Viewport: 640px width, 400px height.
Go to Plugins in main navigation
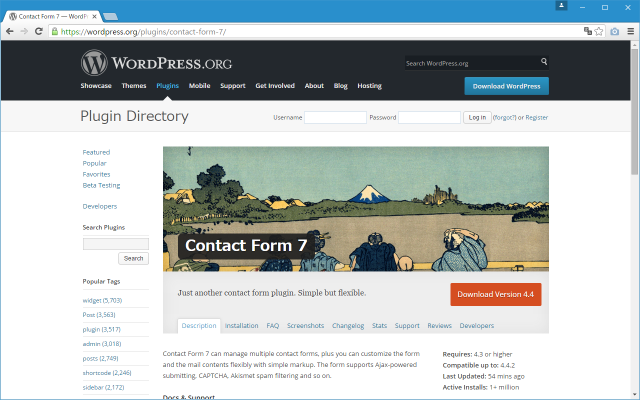pyautogui.click(x=167, y=86)
